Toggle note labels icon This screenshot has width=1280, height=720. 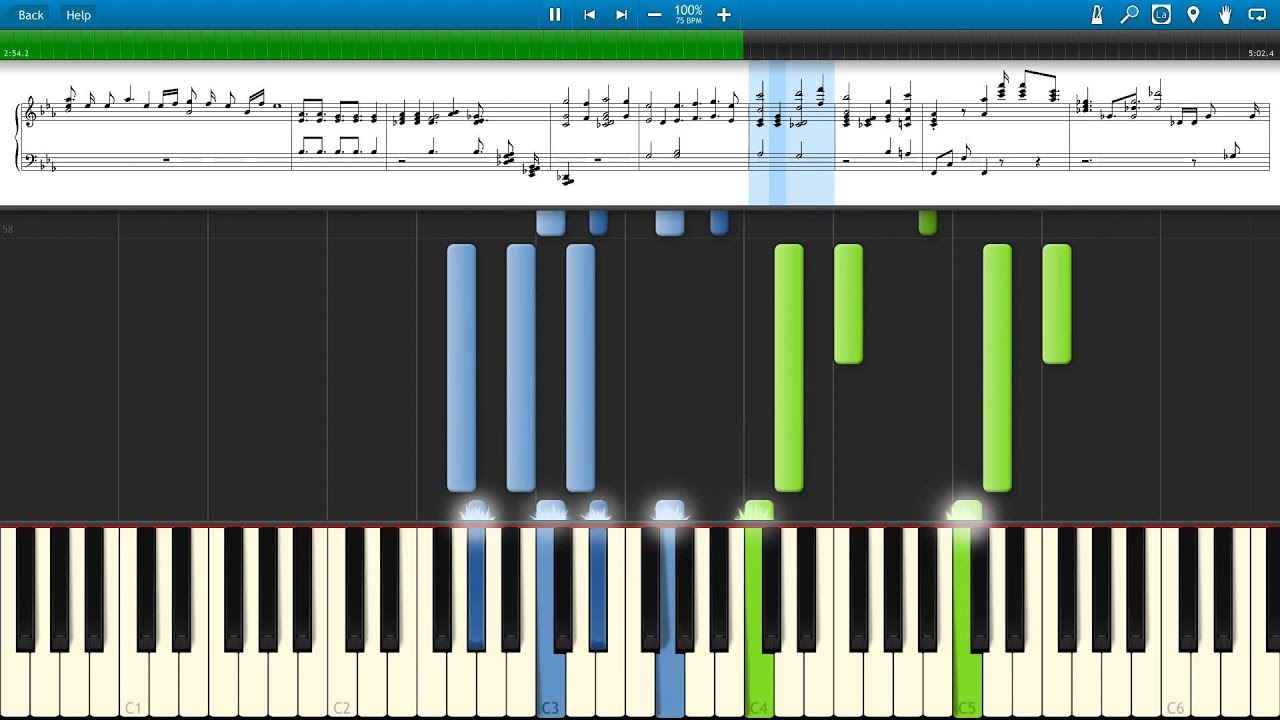coord(1161,15)
